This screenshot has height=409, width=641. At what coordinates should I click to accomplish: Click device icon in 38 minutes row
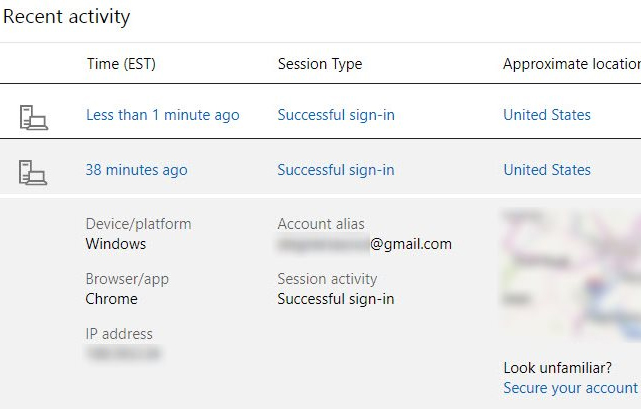coord(33,172)
